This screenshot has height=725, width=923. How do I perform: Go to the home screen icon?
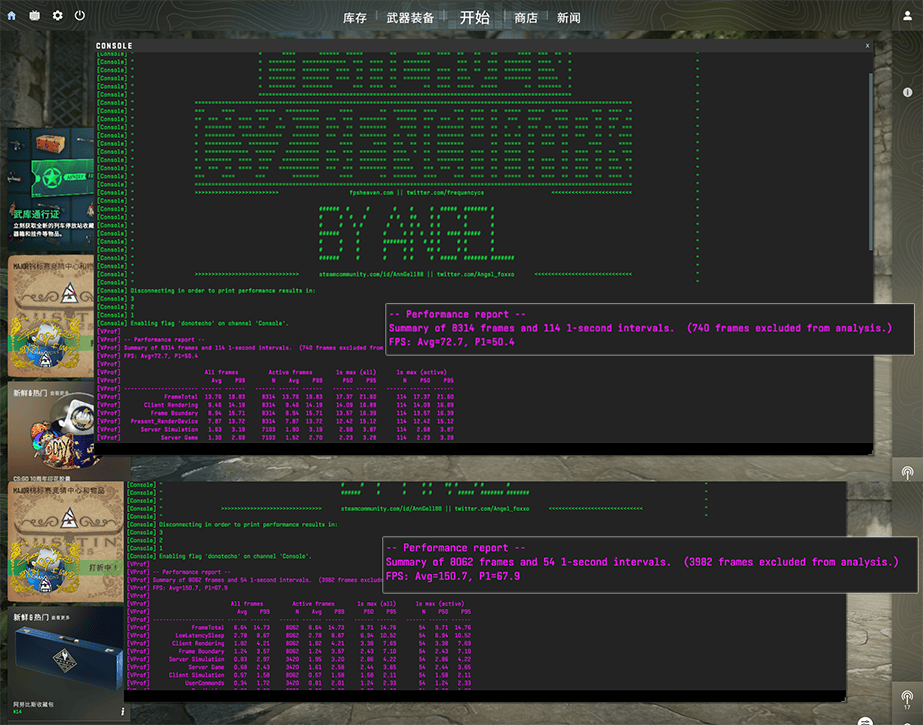pyautogui.click(x=11, y=16)
